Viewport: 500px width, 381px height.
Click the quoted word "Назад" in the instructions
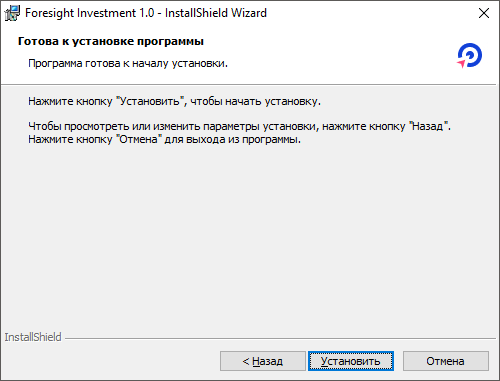click(x=428, y=126)
